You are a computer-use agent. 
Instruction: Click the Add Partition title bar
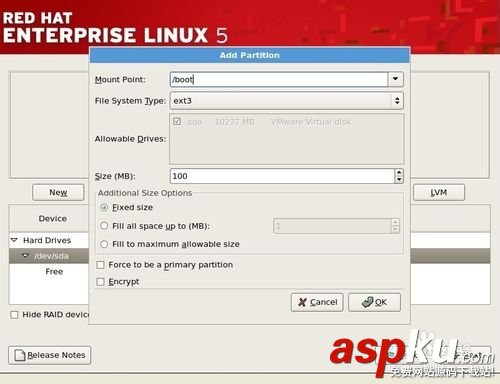click(250, 55)
